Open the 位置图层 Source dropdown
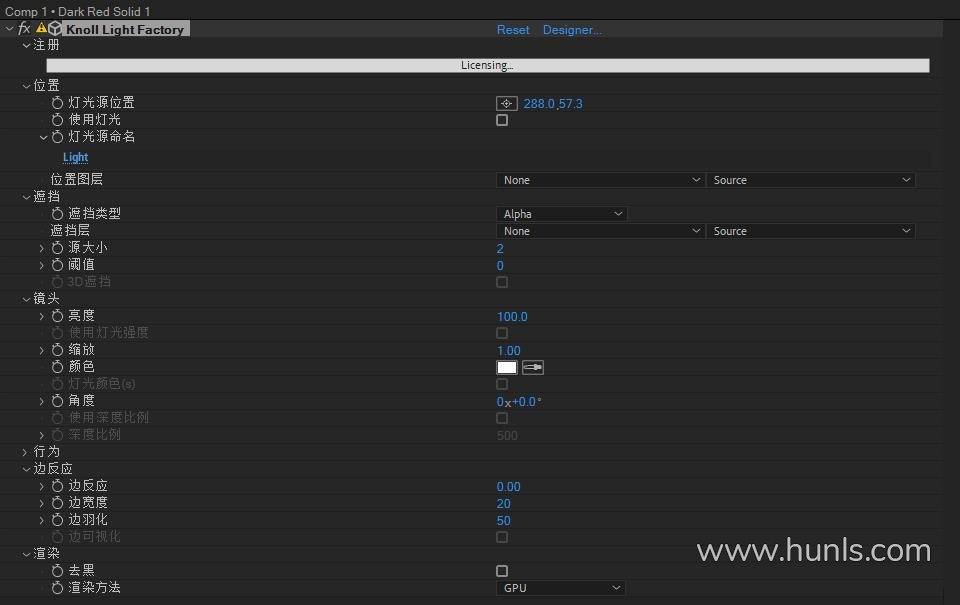This screenshot has width=960, height=605. (x=811, y=180)
